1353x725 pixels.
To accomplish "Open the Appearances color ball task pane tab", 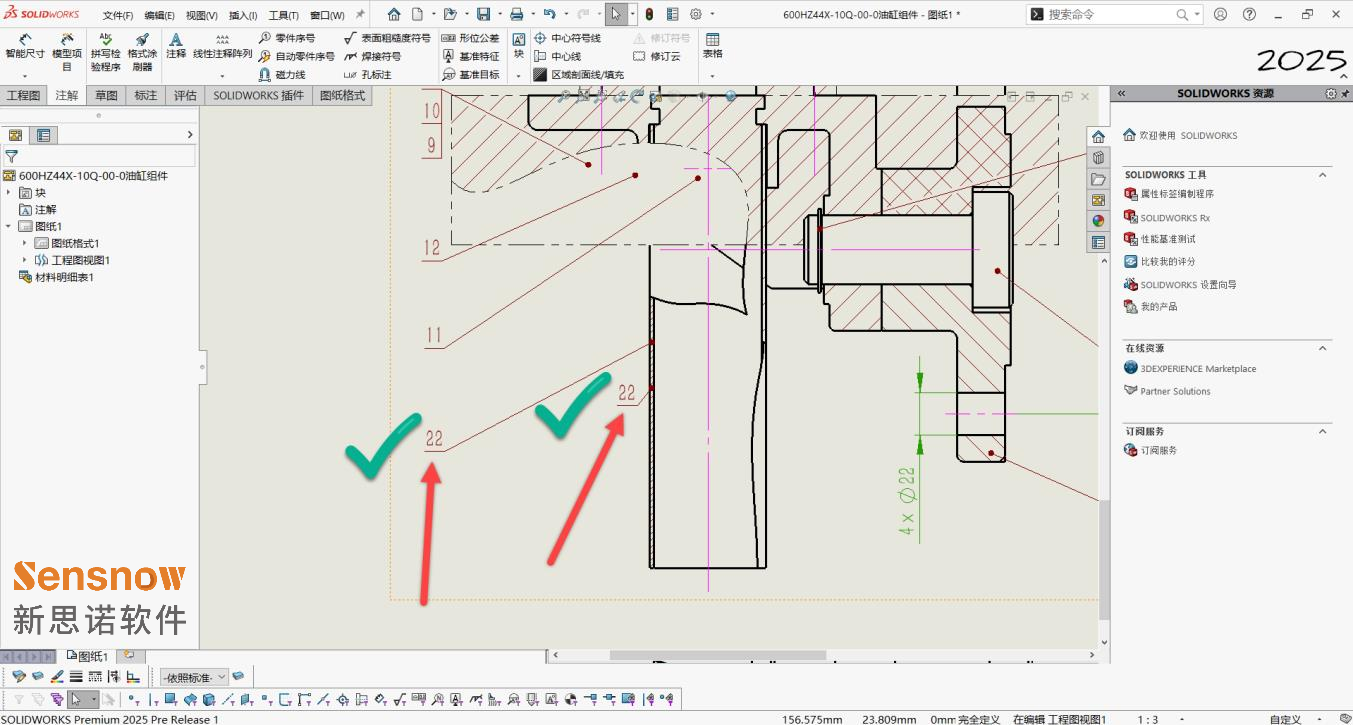I will 1098,221.
